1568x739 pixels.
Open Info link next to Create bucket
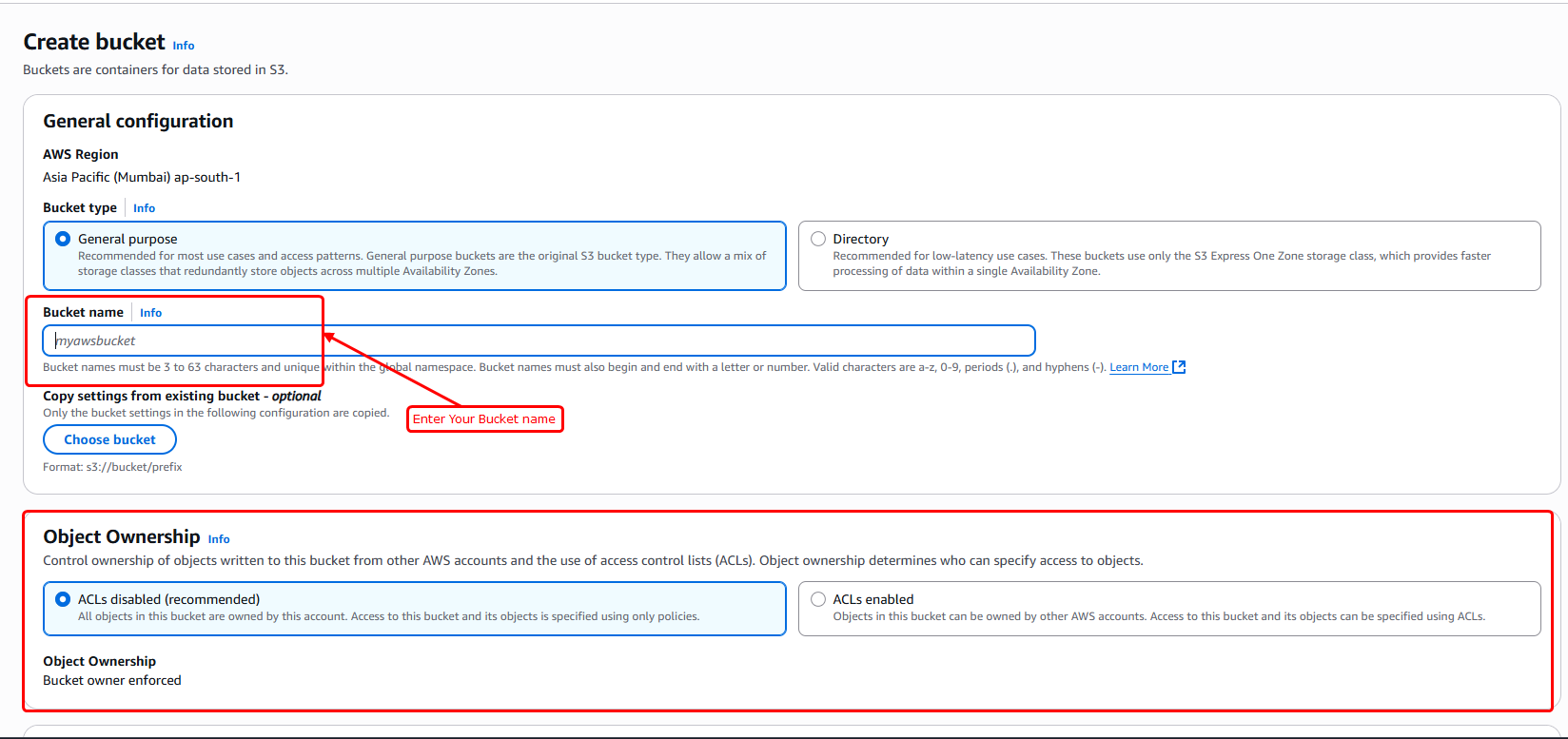(184, 46)
